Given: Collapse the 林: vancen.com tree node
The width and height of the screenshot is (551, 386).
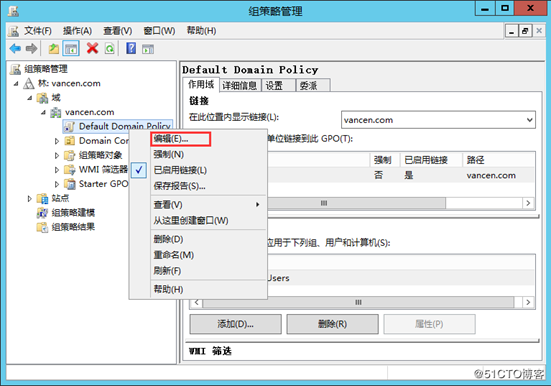Looking at the screenshot, I should (x=16, y=84).
